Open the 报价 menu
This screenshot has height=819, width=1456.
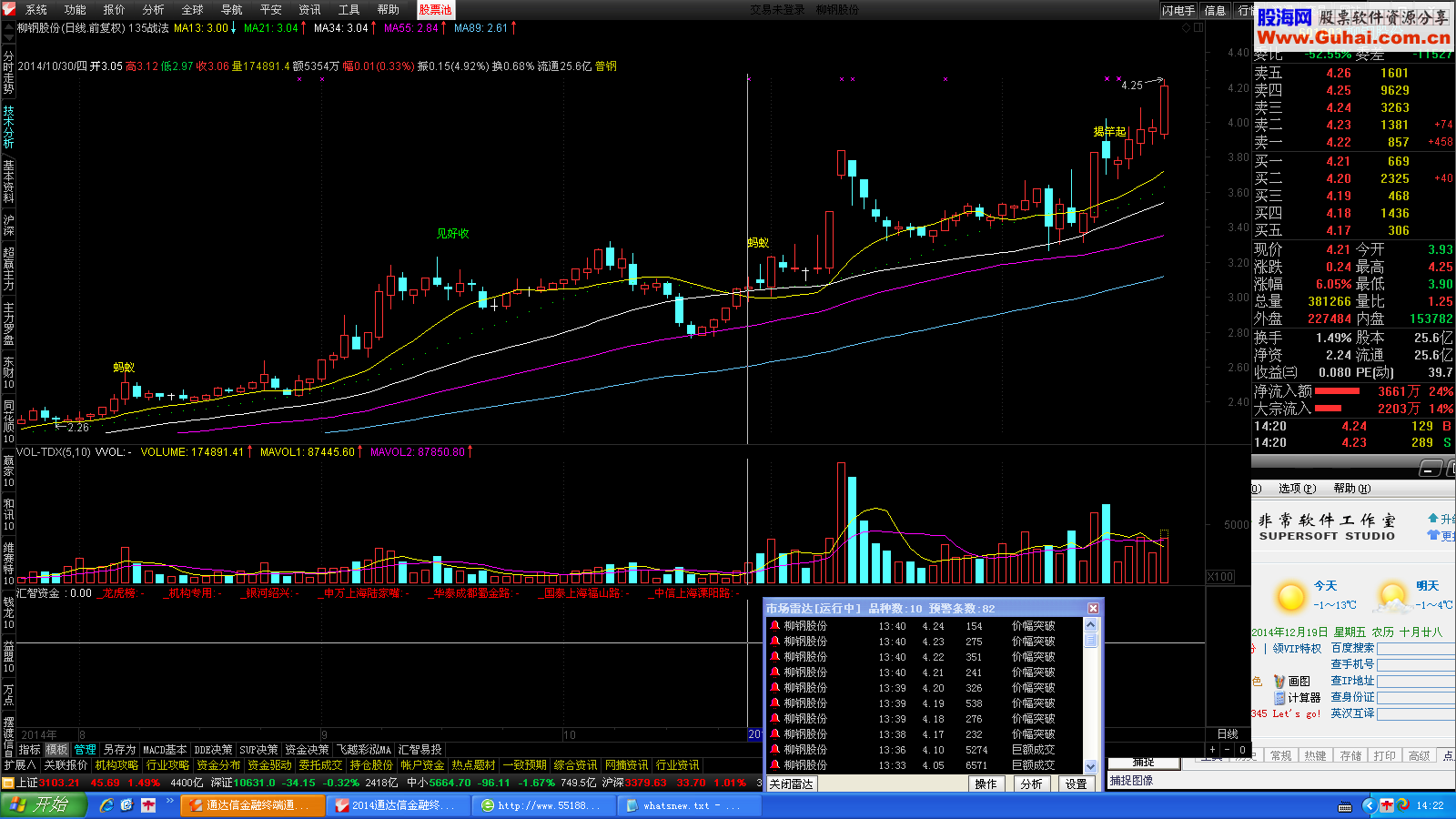(x=115, y=10)
